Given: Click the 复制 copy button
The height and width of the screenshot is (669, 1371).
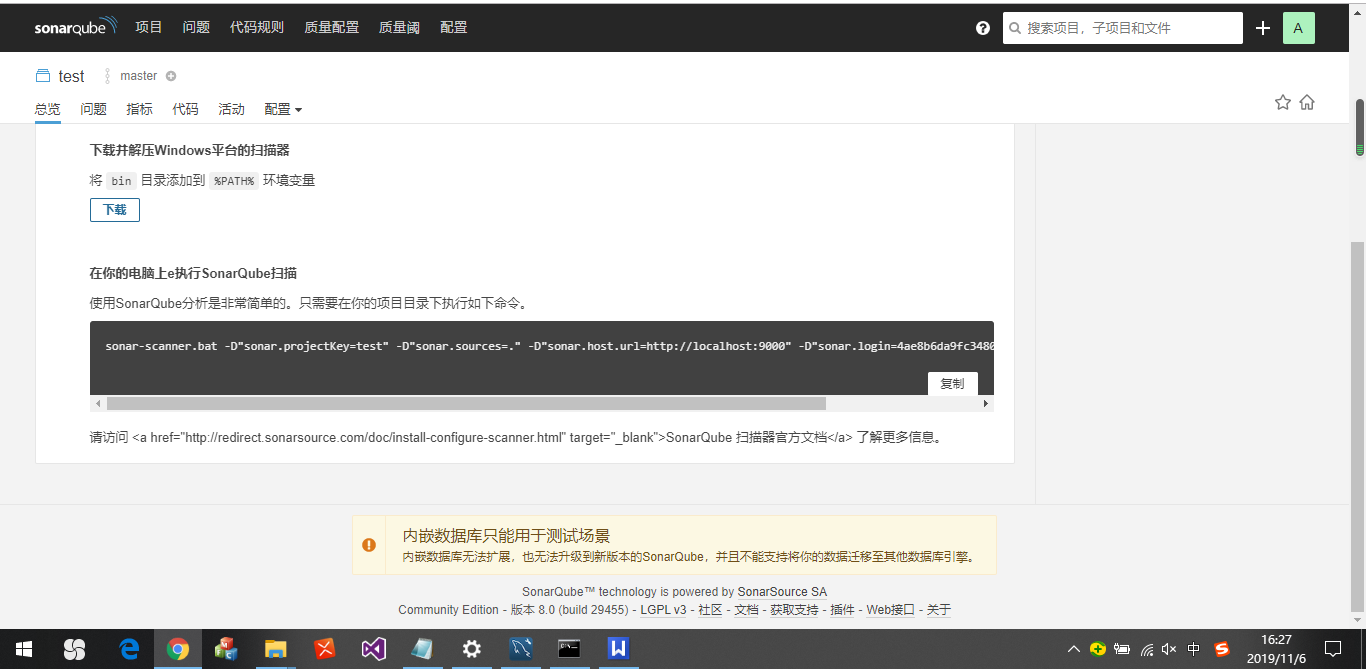Looking at the screenshot, I should tap(953, 383).
